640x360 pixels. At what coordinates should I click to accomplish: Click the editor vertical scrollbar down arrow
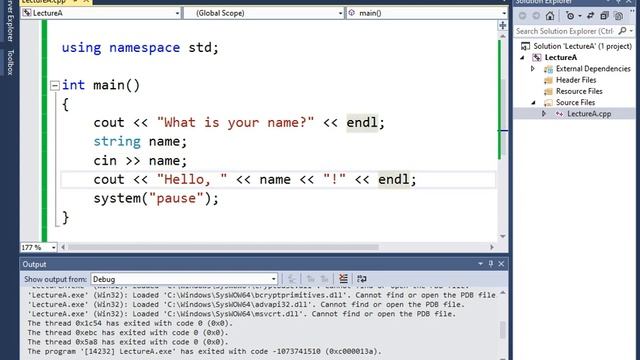[x=503, y=236]
